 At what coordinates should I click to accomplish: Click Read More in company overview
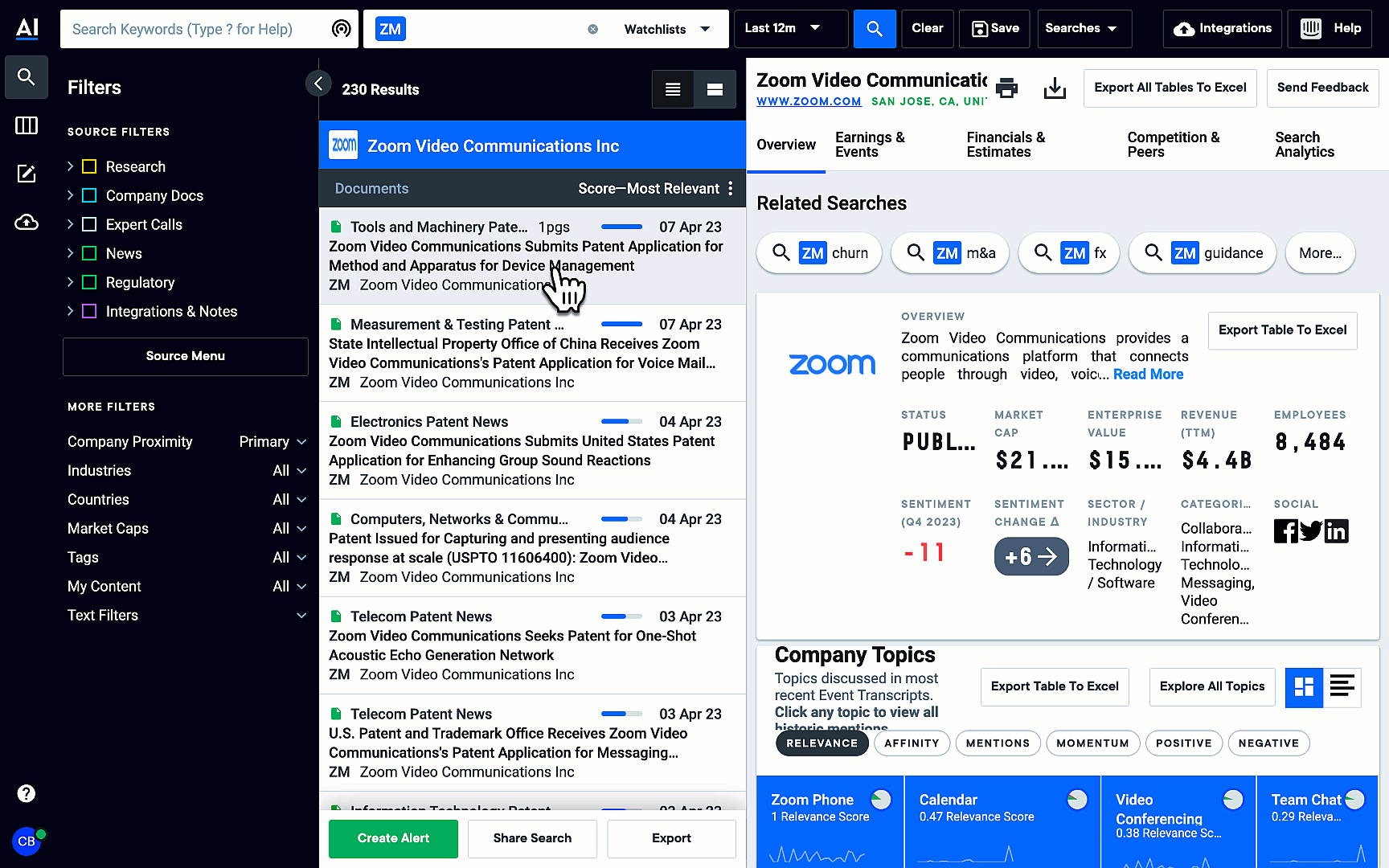(x=1148, y=375)
